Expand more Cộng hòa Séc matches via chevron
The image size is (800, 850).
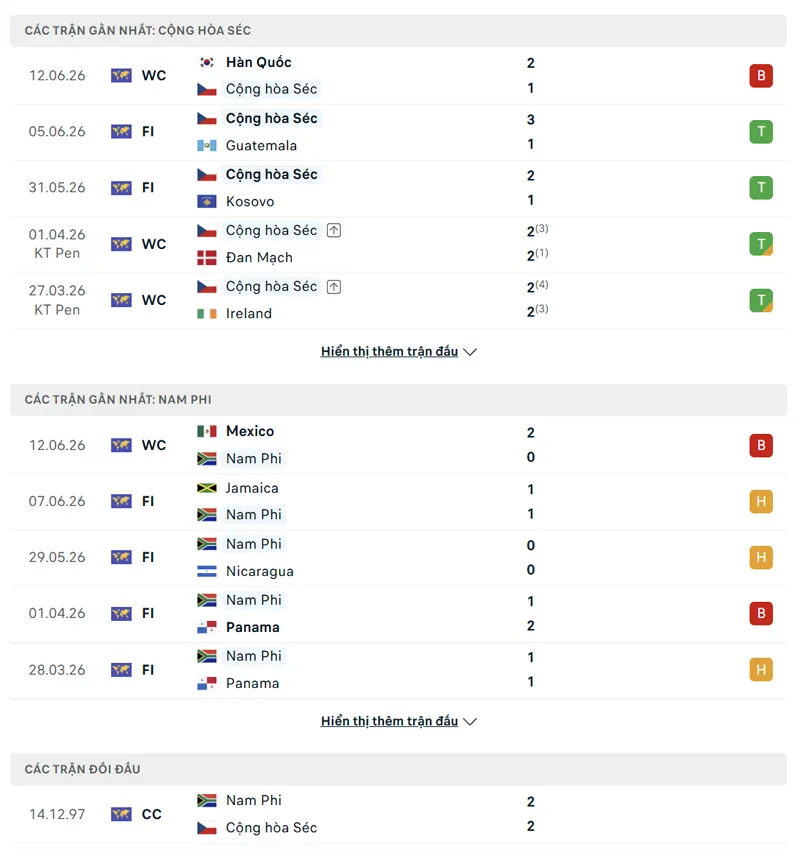[x=470, y=352]
